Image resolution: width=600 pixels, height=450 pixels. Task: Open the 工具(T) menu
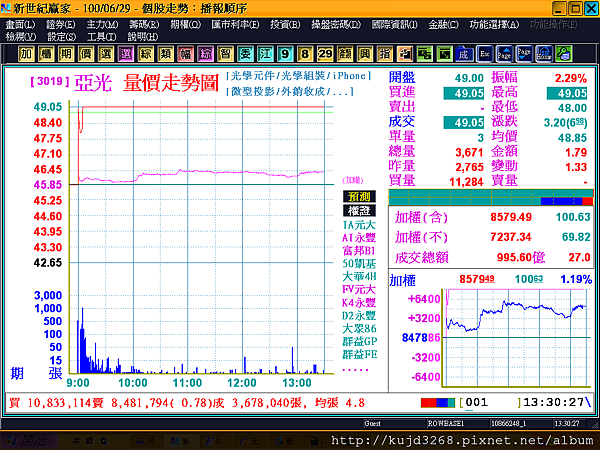(101, 37)
